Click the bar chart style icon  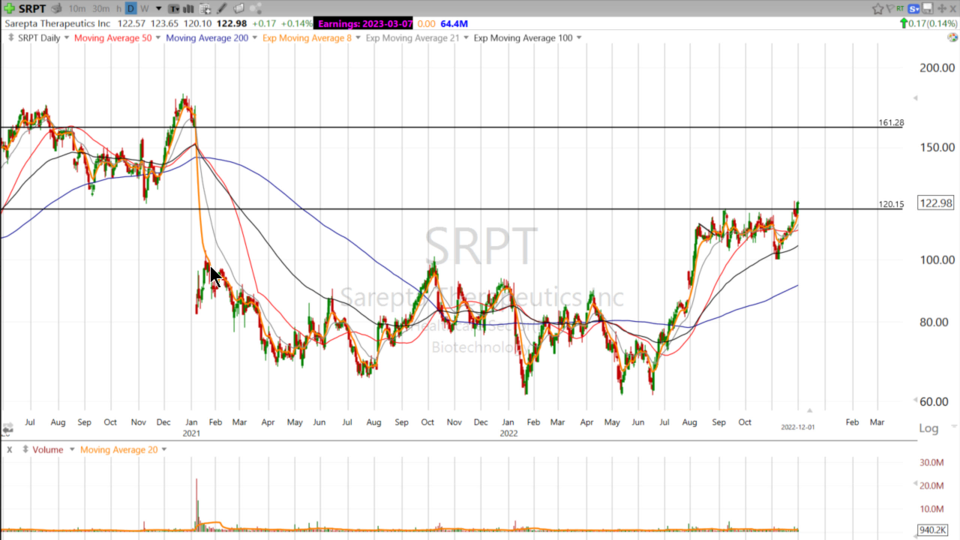point(189,9)
